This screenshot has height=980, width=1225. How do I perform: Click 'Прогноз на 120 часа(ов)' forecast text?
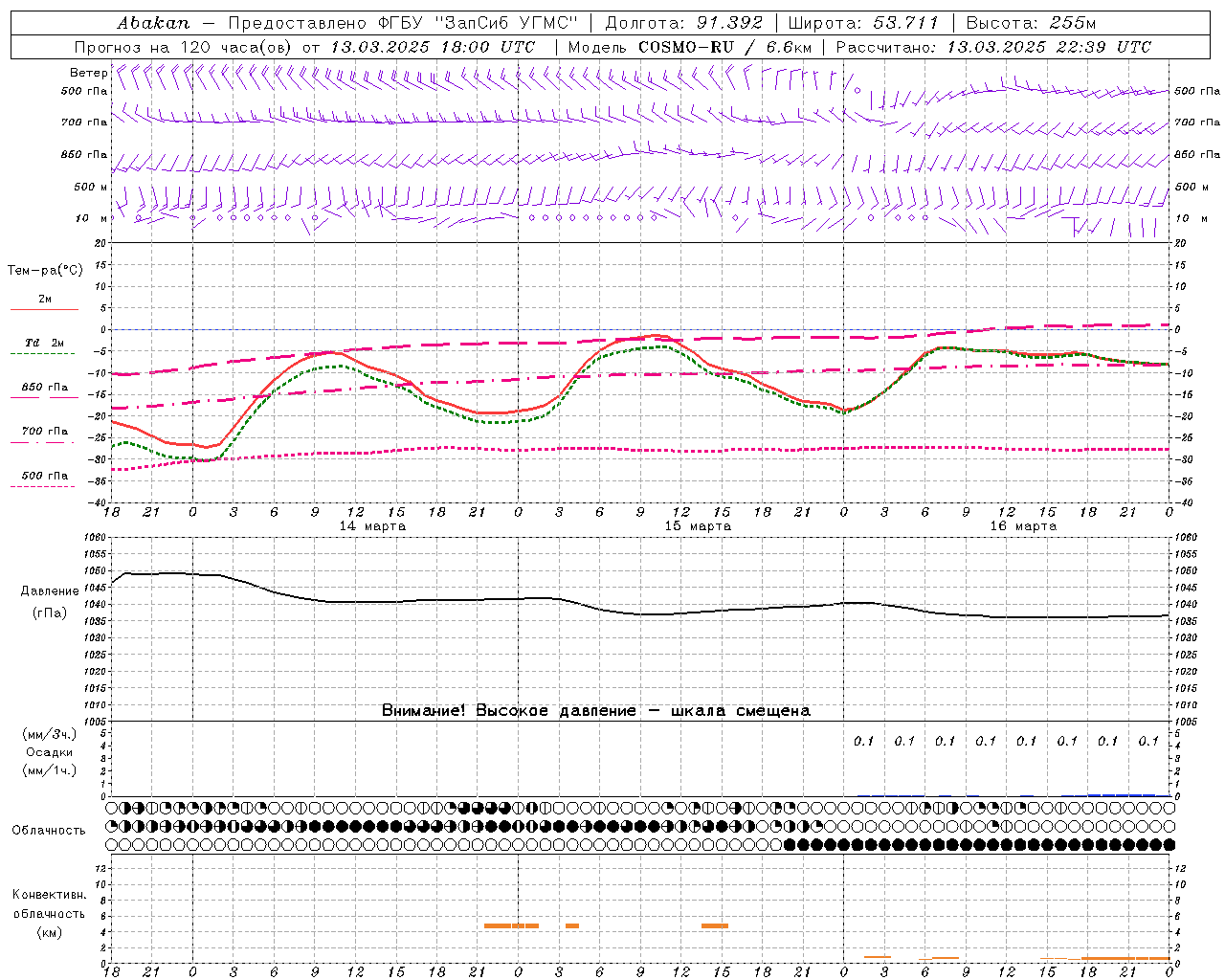185,47
